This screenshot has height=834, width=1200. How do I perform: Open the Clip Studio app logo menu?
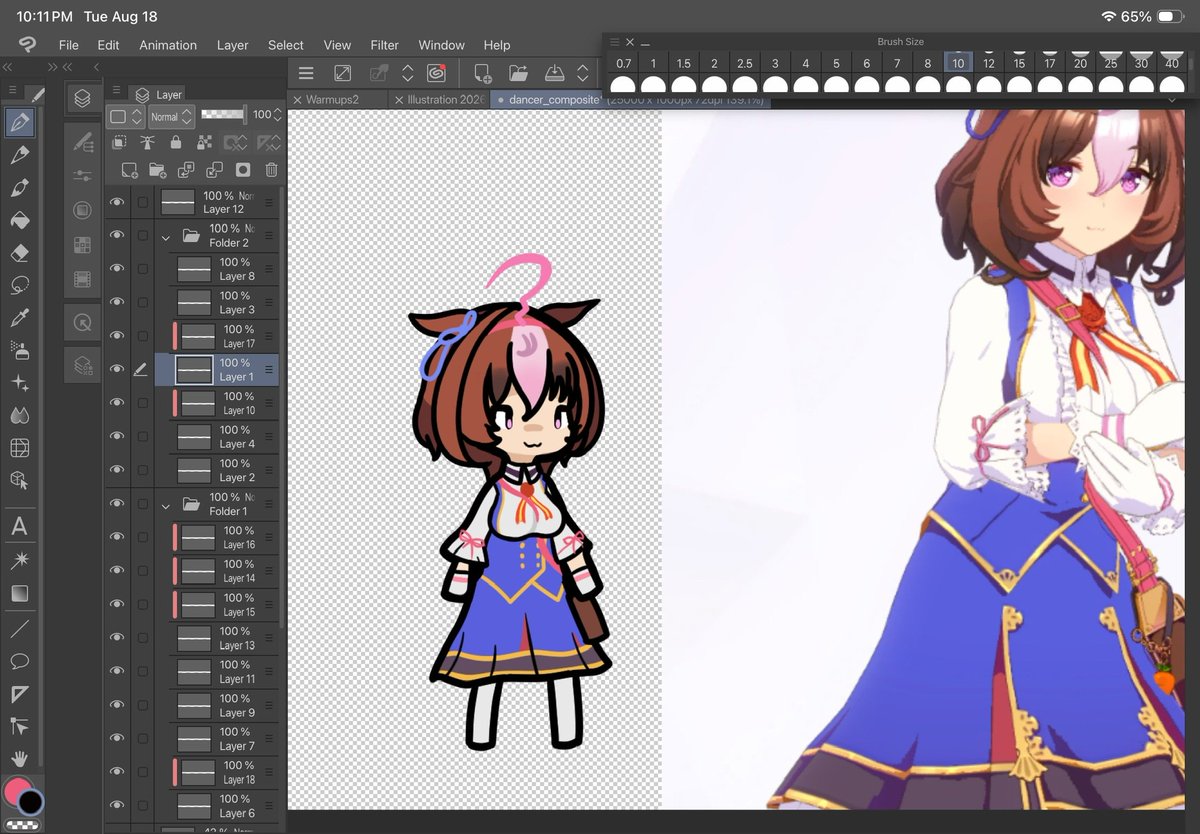click(x=27, y=44)
